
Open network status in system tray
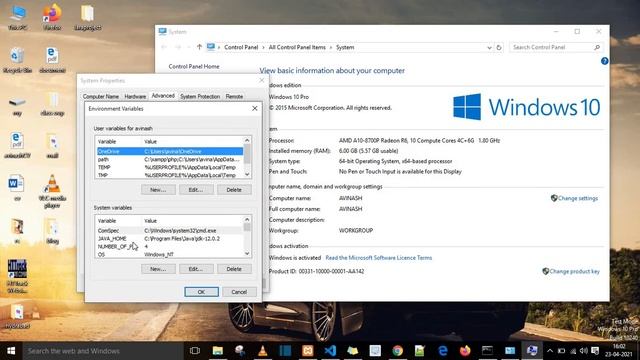point(573,351)
